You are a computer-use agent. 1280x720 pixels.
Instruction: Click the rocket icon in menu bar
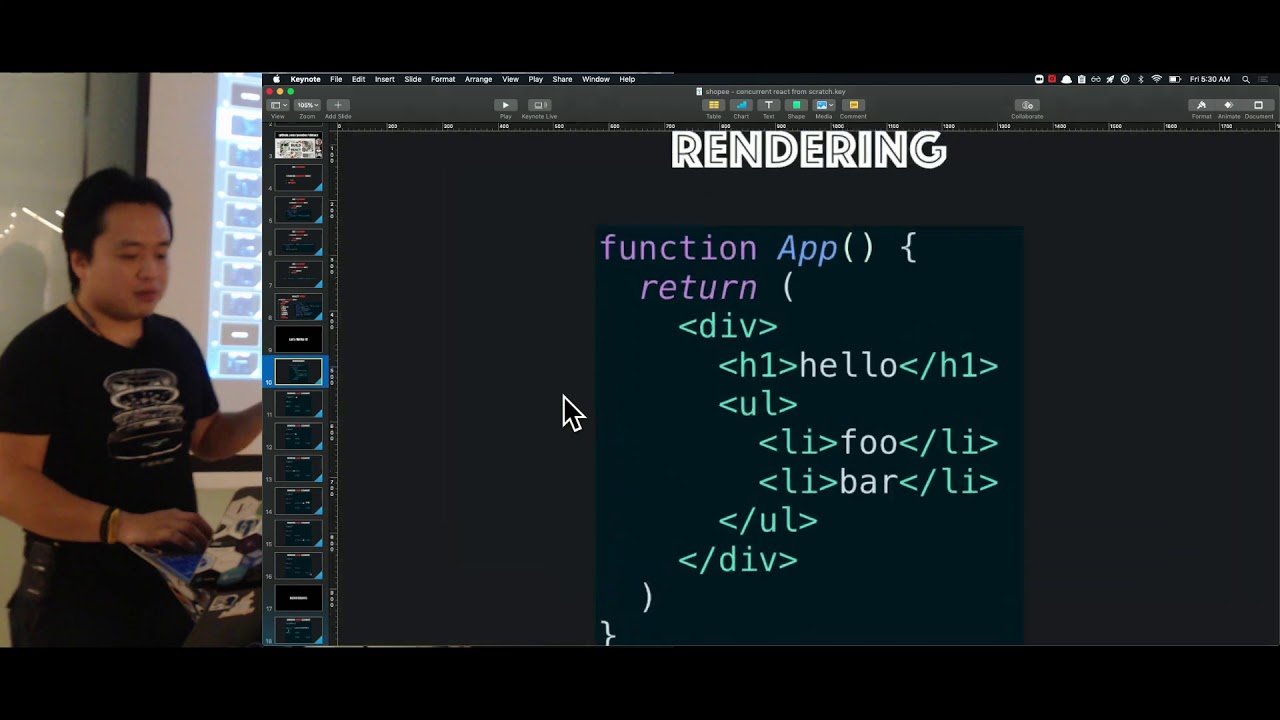pos(1110,79)
